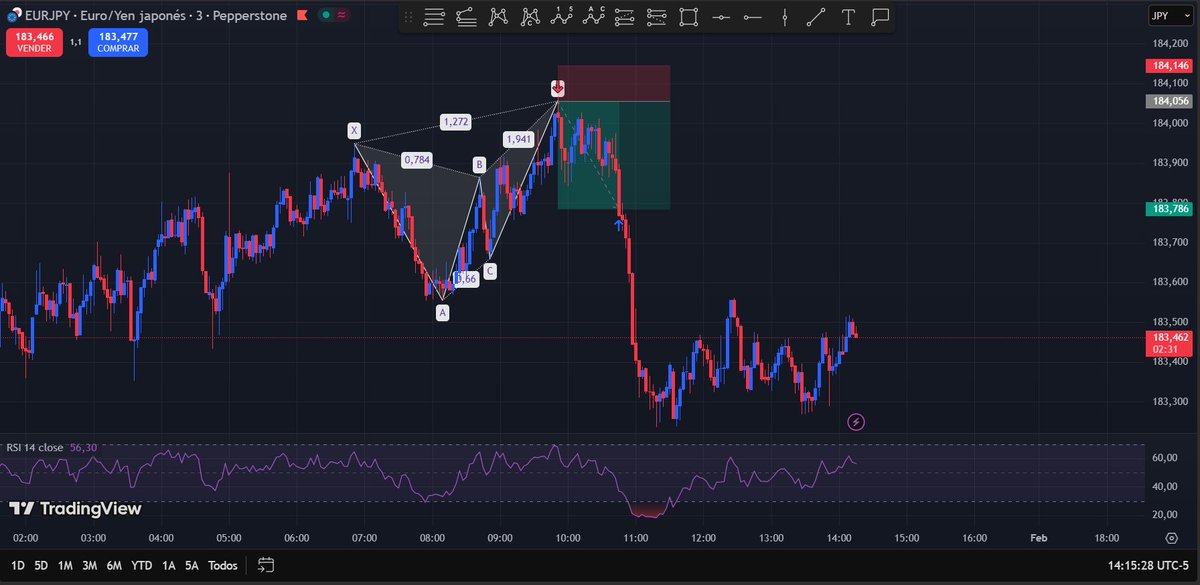Image resolution: width=1200 pixels, height=585 pixels.
Task: Click the red down-arrow sell marker on chart
Action: [x=558, y=89]
